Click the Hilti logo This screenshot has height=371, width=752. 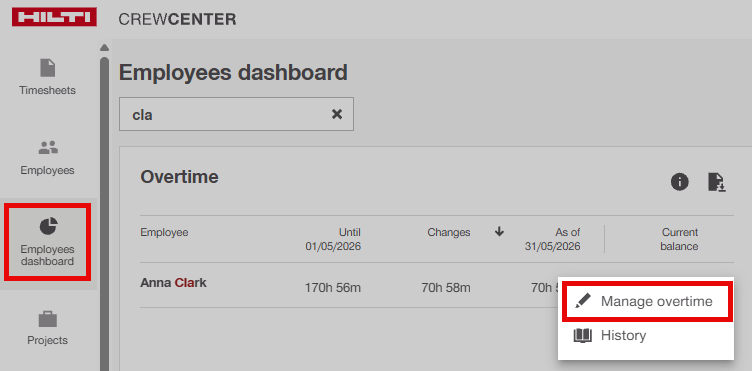[x=54, y=17]
